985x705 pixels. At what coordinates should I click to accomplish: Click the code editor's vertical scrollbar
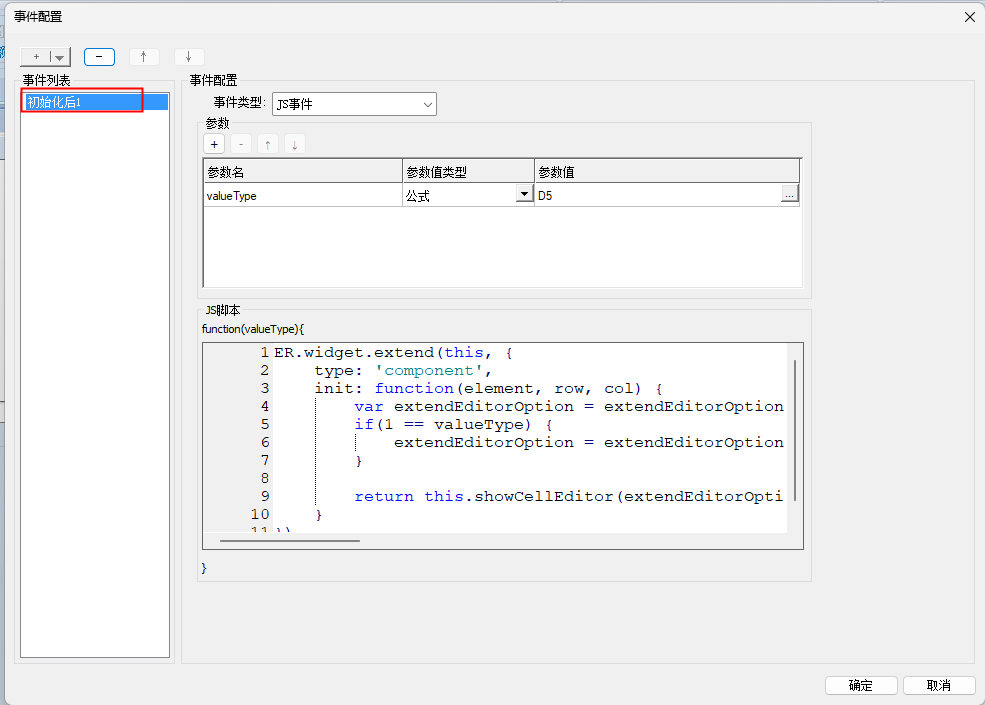(x=795, y=430)
